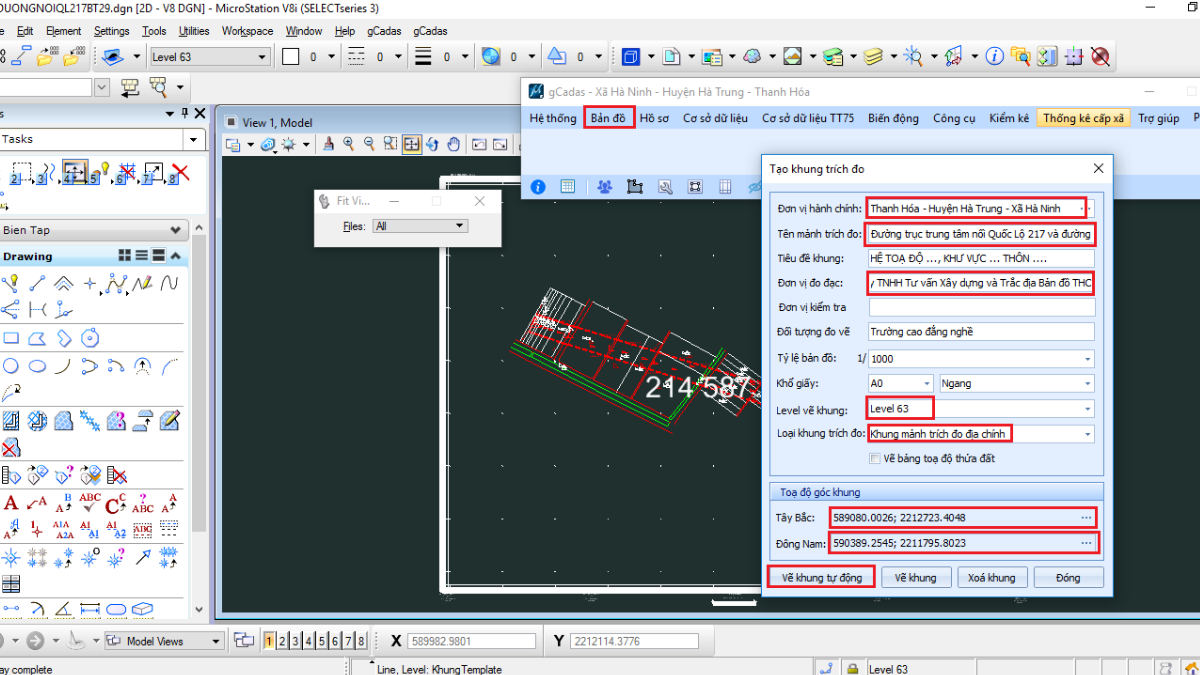The width and height of the screenshot is (1200, 675).
Task: Select the Place Fence tool numbered 2
Action: tap(21, 173)
